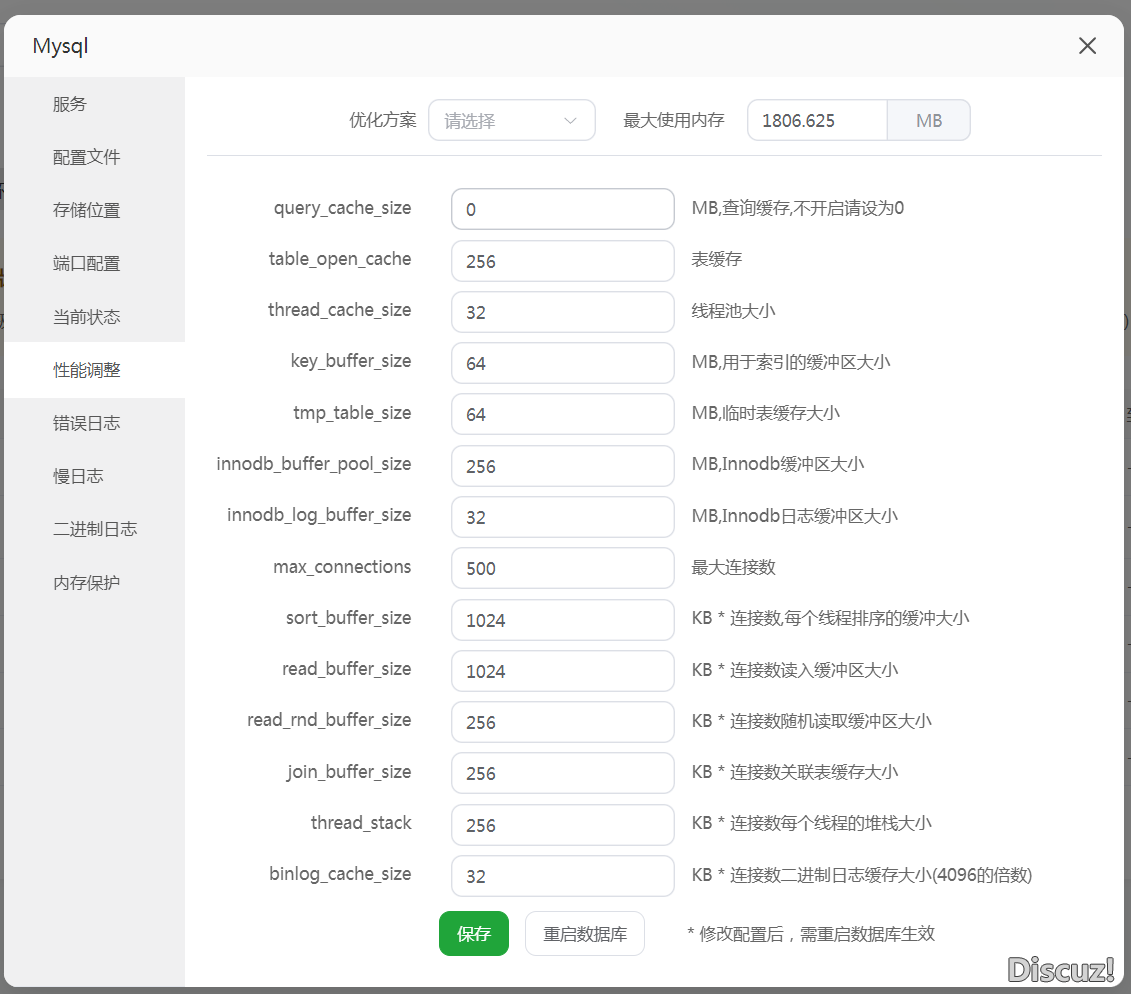Screen dimensions: 1131x994
Task: Click the 最大使用内存 input field
Action: [x=817, y=121]
